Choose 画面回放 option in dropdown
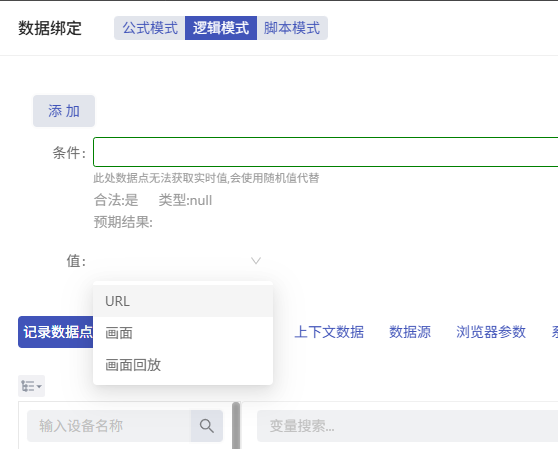The image size is (558, 449). point(183,365)
